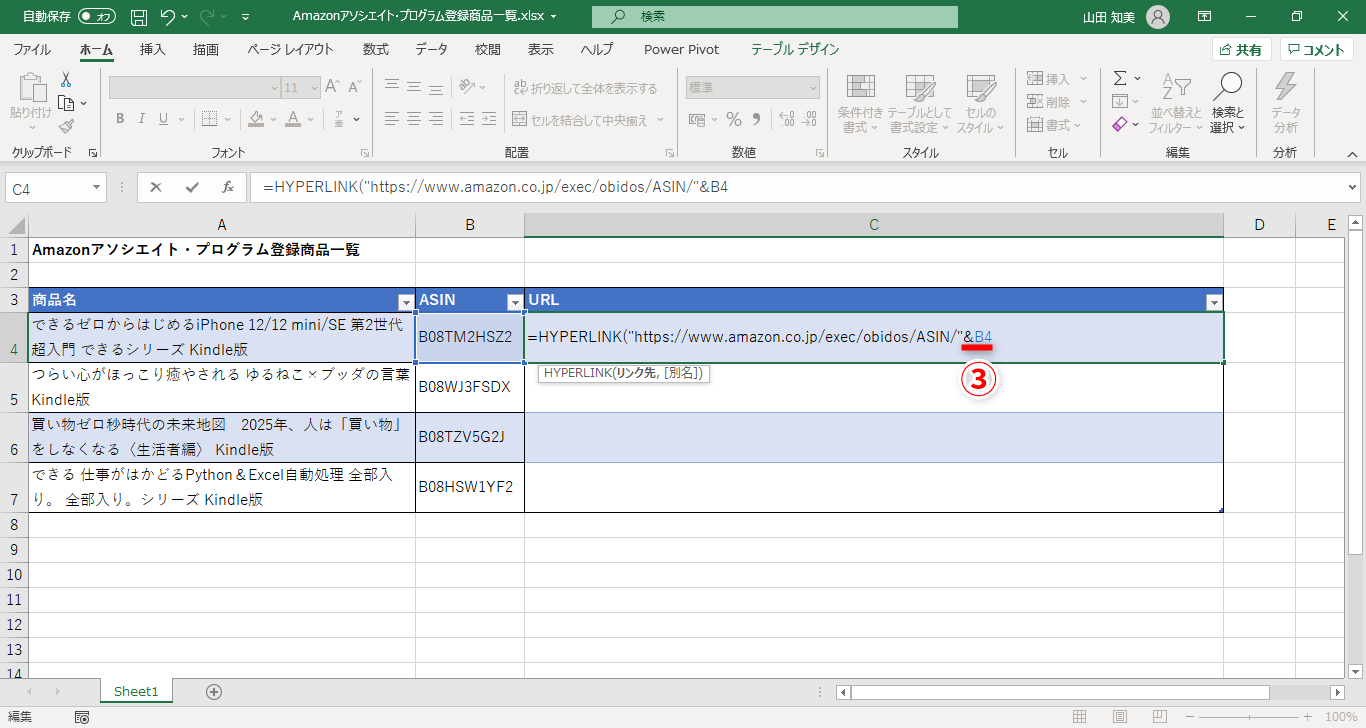
Task: Switch to the 数式 ribbon tab
Action: coord(376,49)
